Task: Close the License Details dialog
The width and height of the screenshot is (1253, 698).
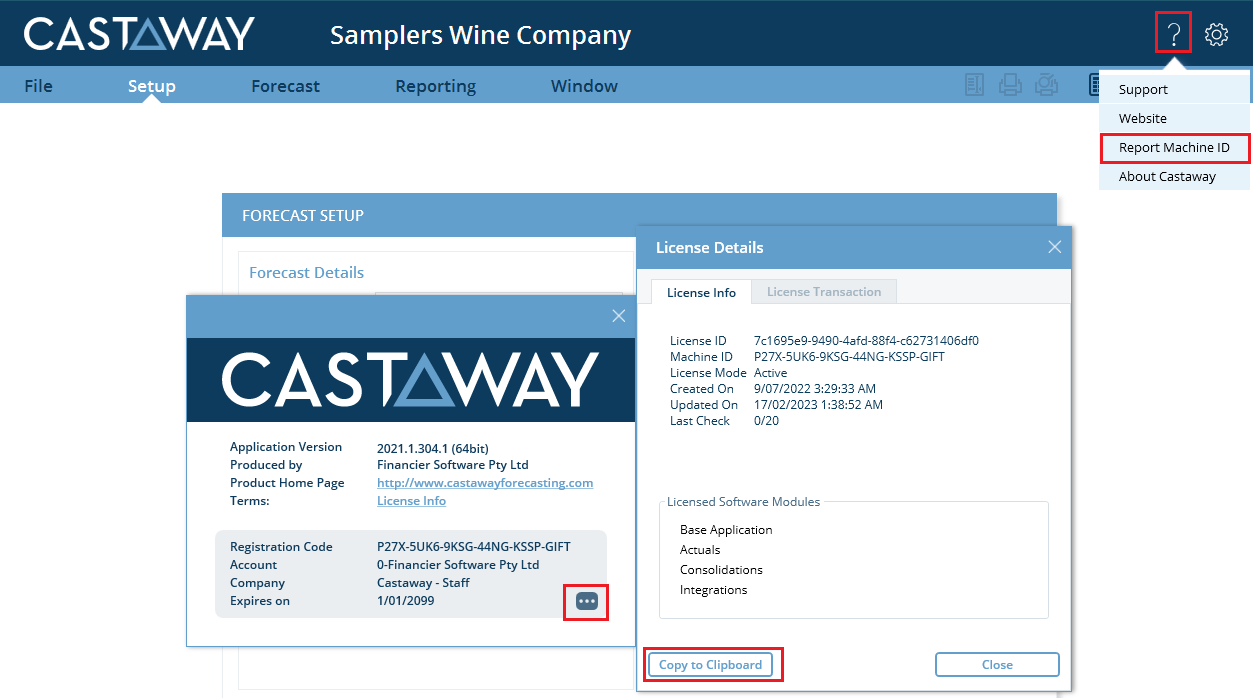Action: 1054,247
